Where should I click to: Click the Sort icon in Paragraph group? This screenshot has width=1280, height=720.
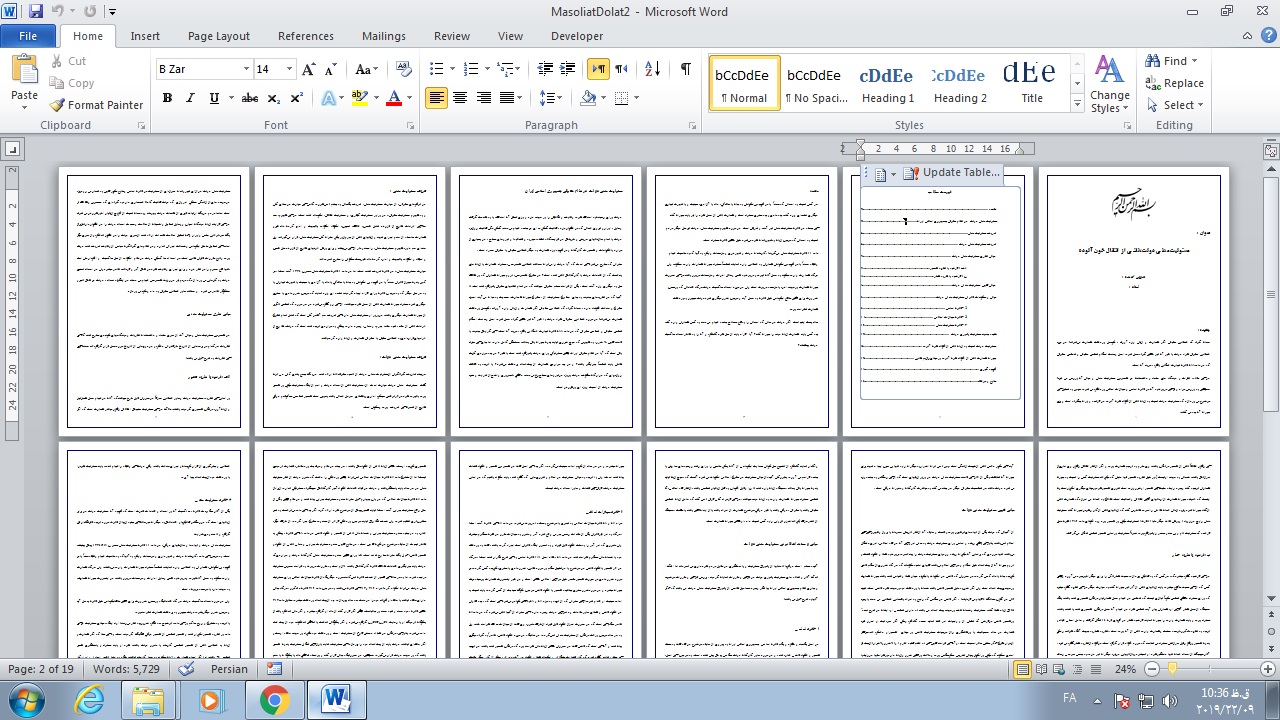pos(652,69)
